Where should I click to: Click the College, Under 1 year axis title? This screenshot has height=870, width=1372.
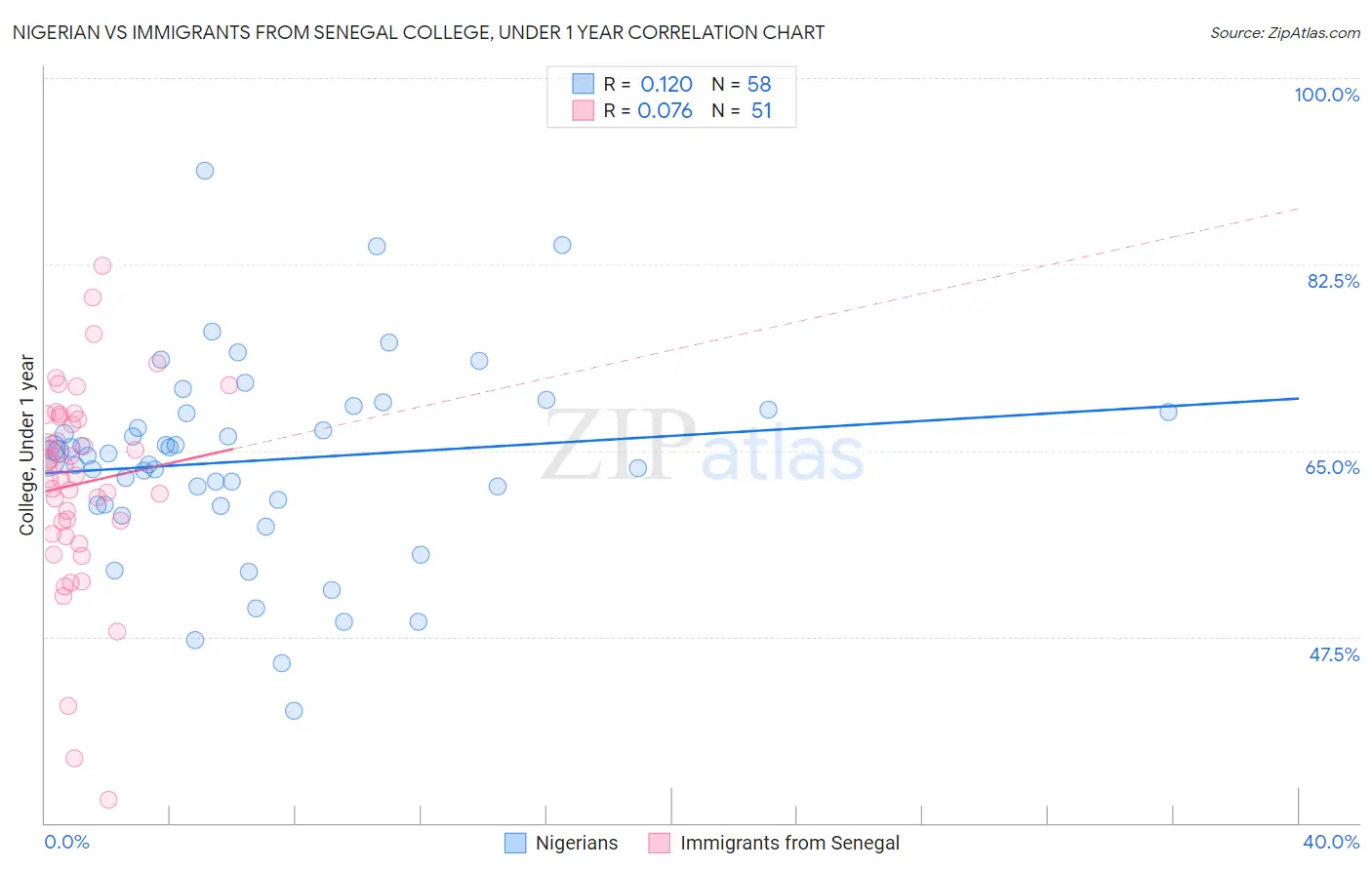pos(27,445)
